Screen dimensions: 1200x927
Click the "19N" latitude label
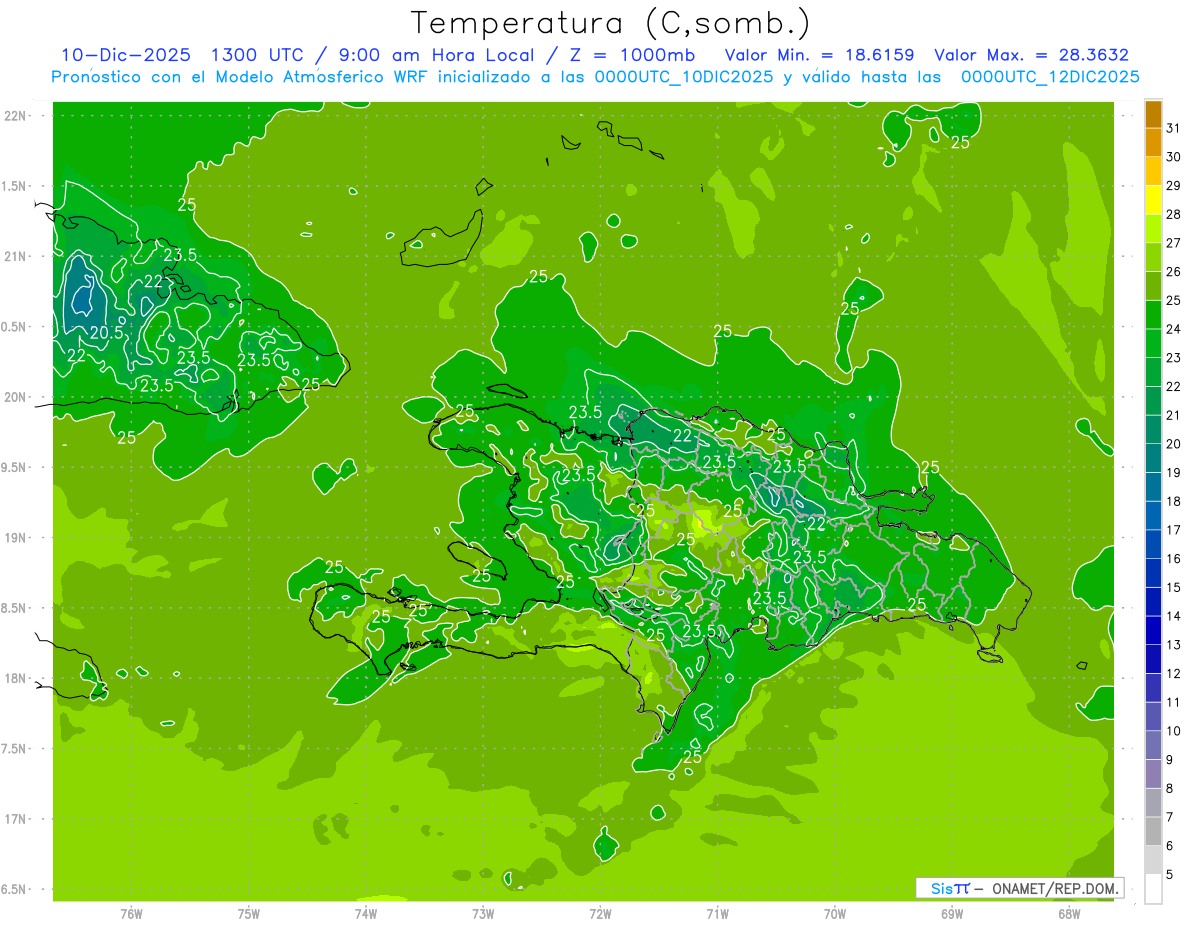point(14,538)
